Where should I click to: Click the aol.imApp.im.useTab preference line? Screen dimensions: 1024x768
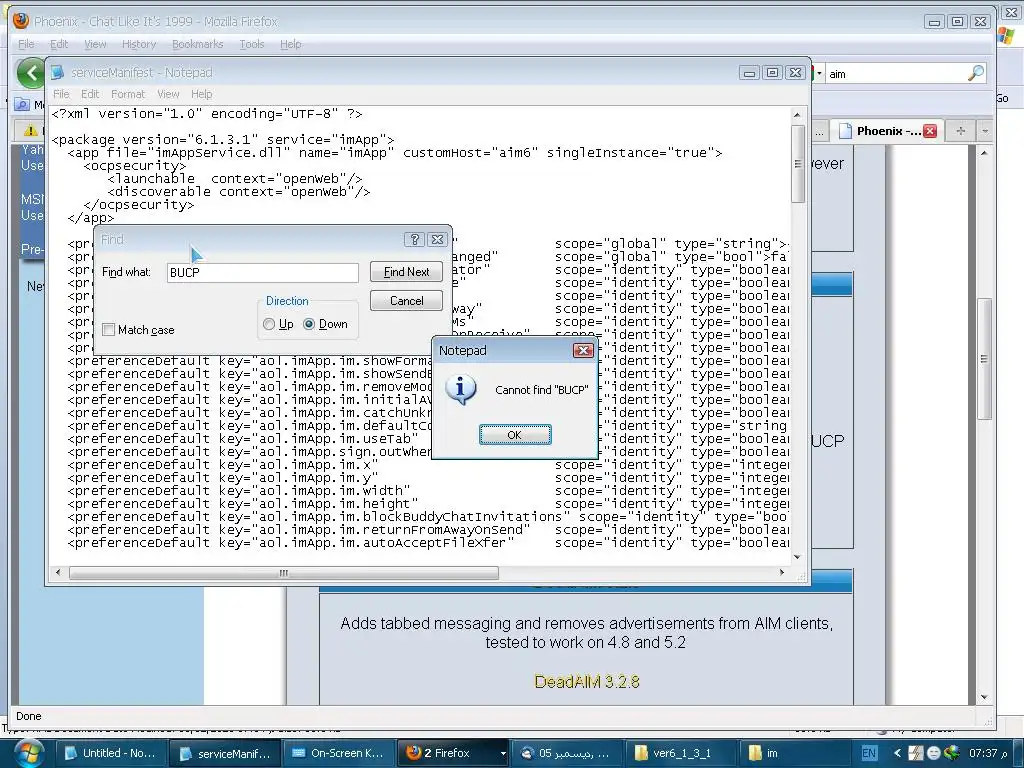click(x=428, y=439)
